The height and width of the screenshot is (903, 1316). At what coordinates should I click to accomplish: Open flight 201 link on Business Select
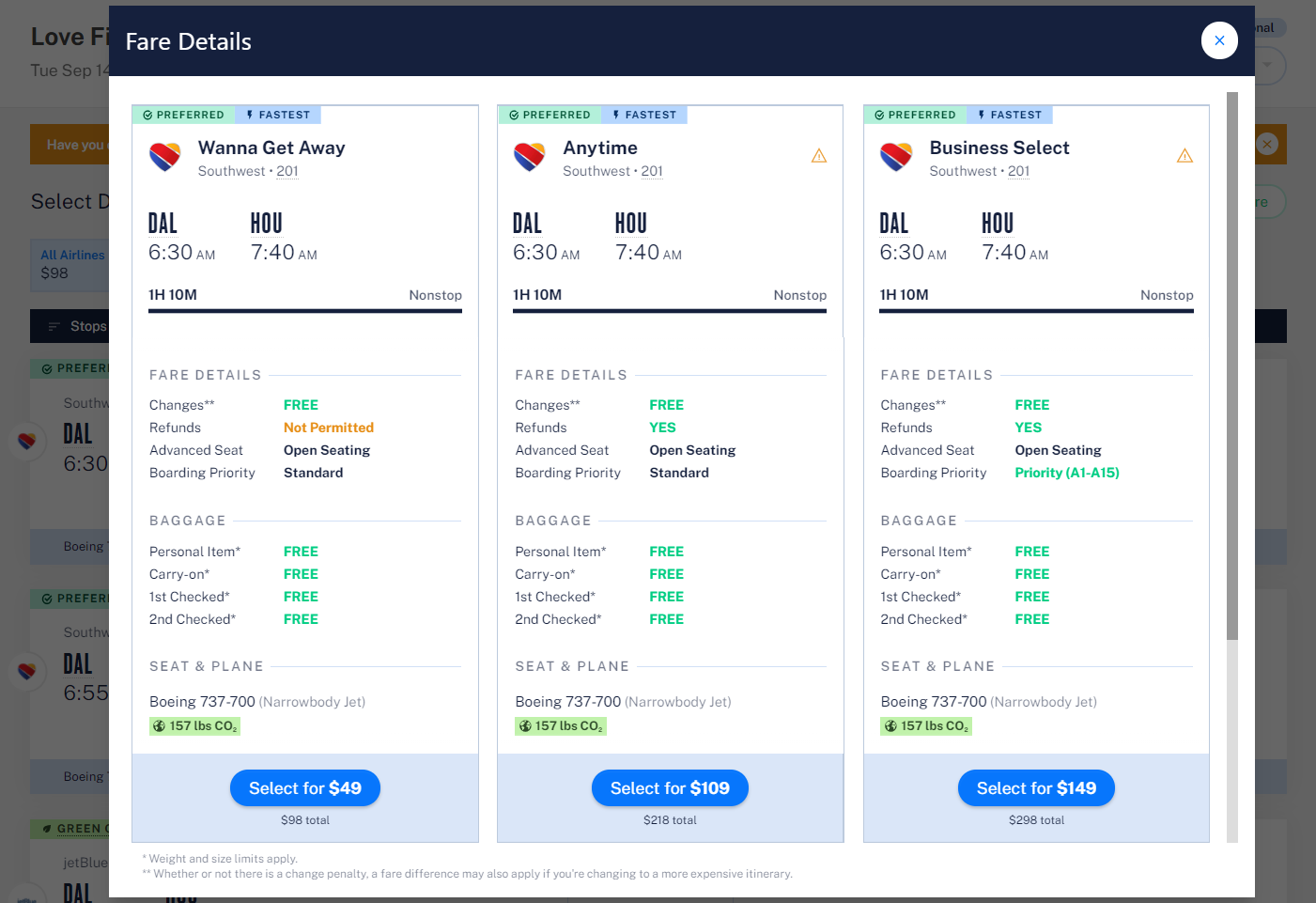click(x=1019, y=172)
